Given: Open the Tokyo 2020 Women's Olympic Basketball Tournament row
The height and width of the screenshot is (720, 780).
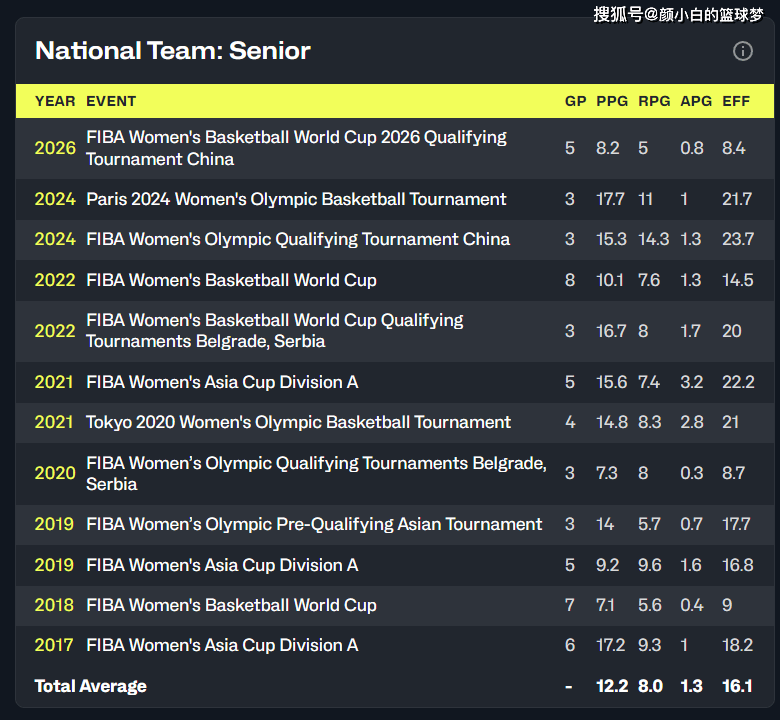Looking at the screenshot, I should (x=298, y=422).
